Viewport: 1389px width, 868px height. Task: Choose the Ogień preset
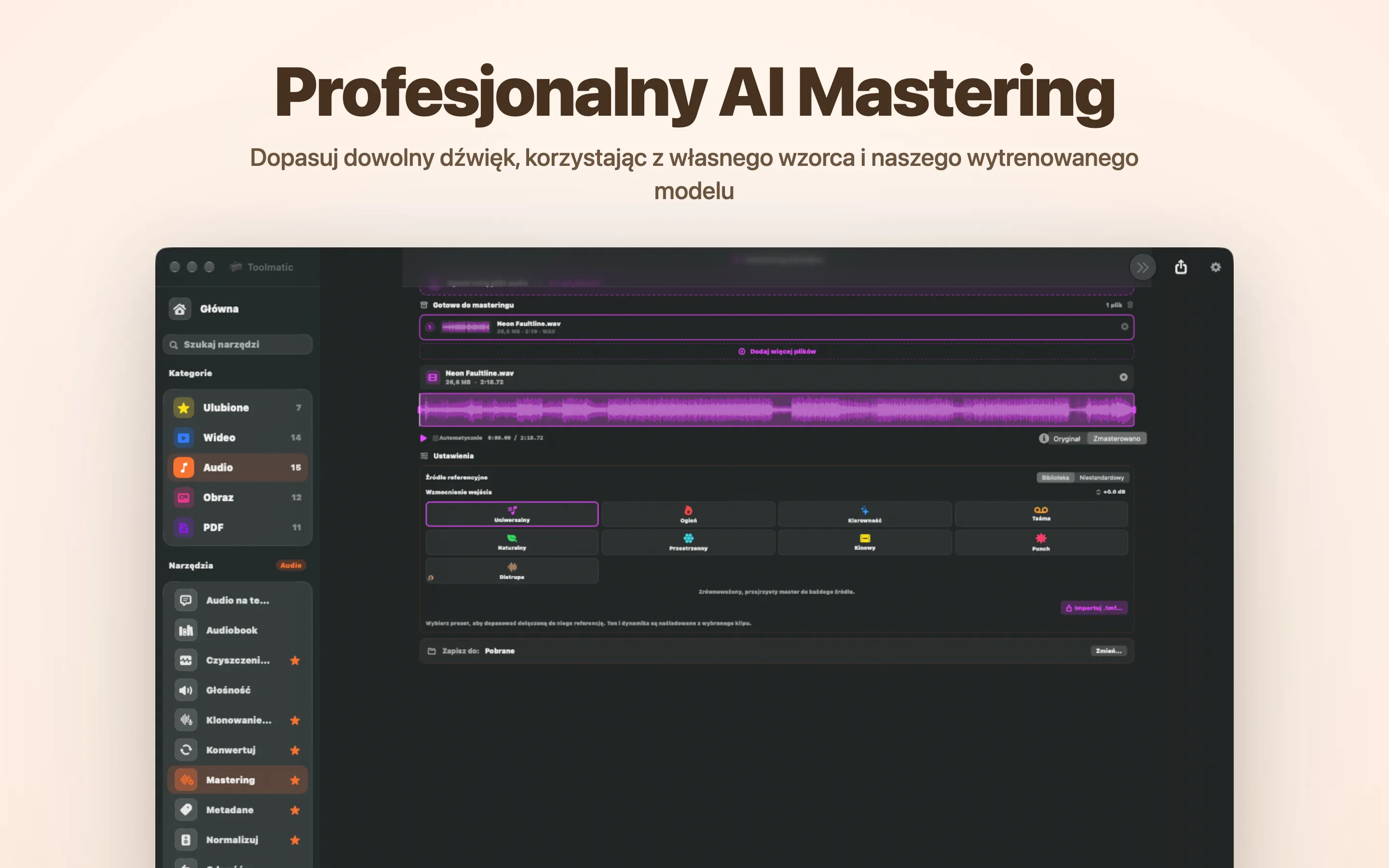(688, 514)
